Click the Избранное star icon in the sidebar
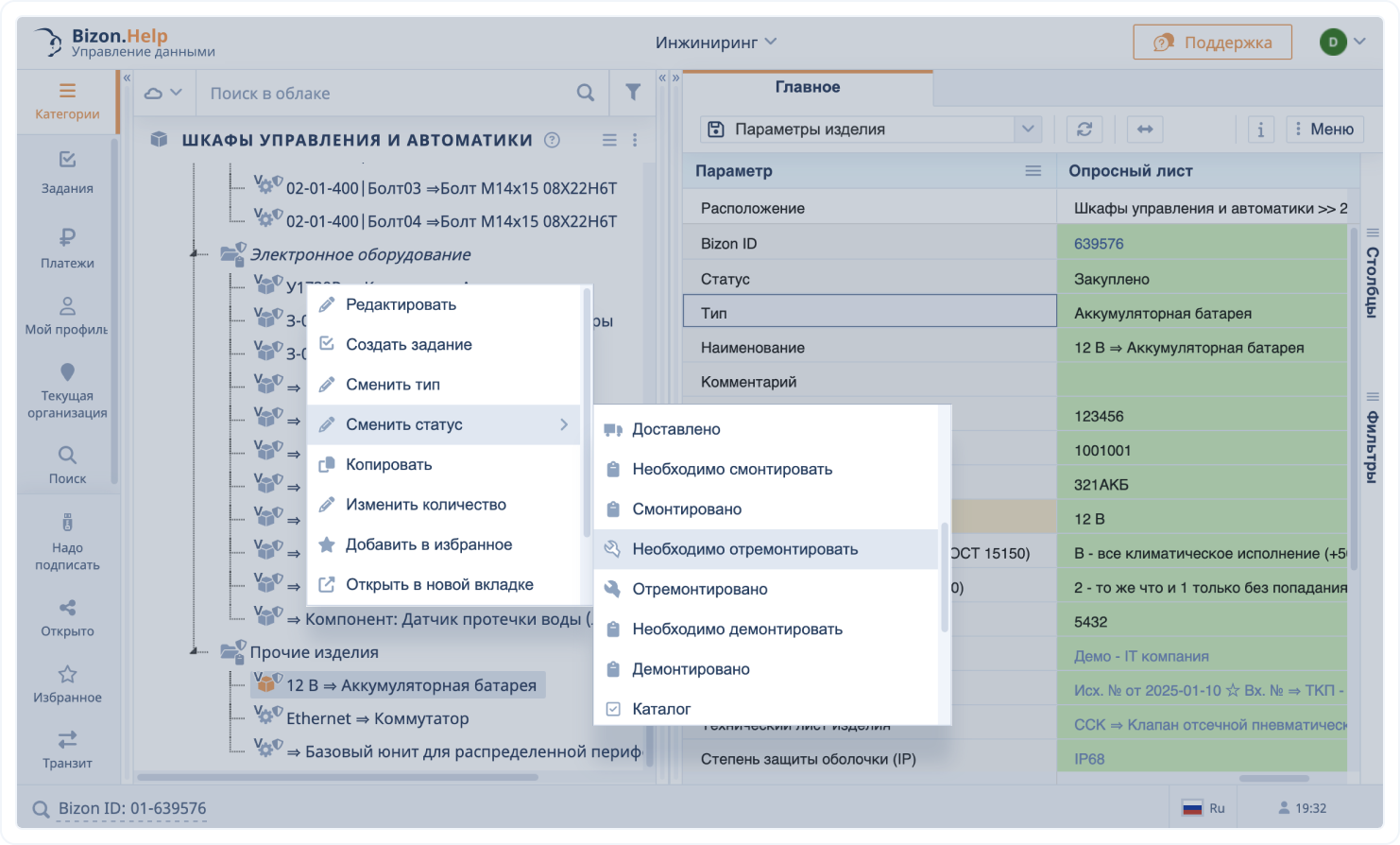 coord(67,676)
